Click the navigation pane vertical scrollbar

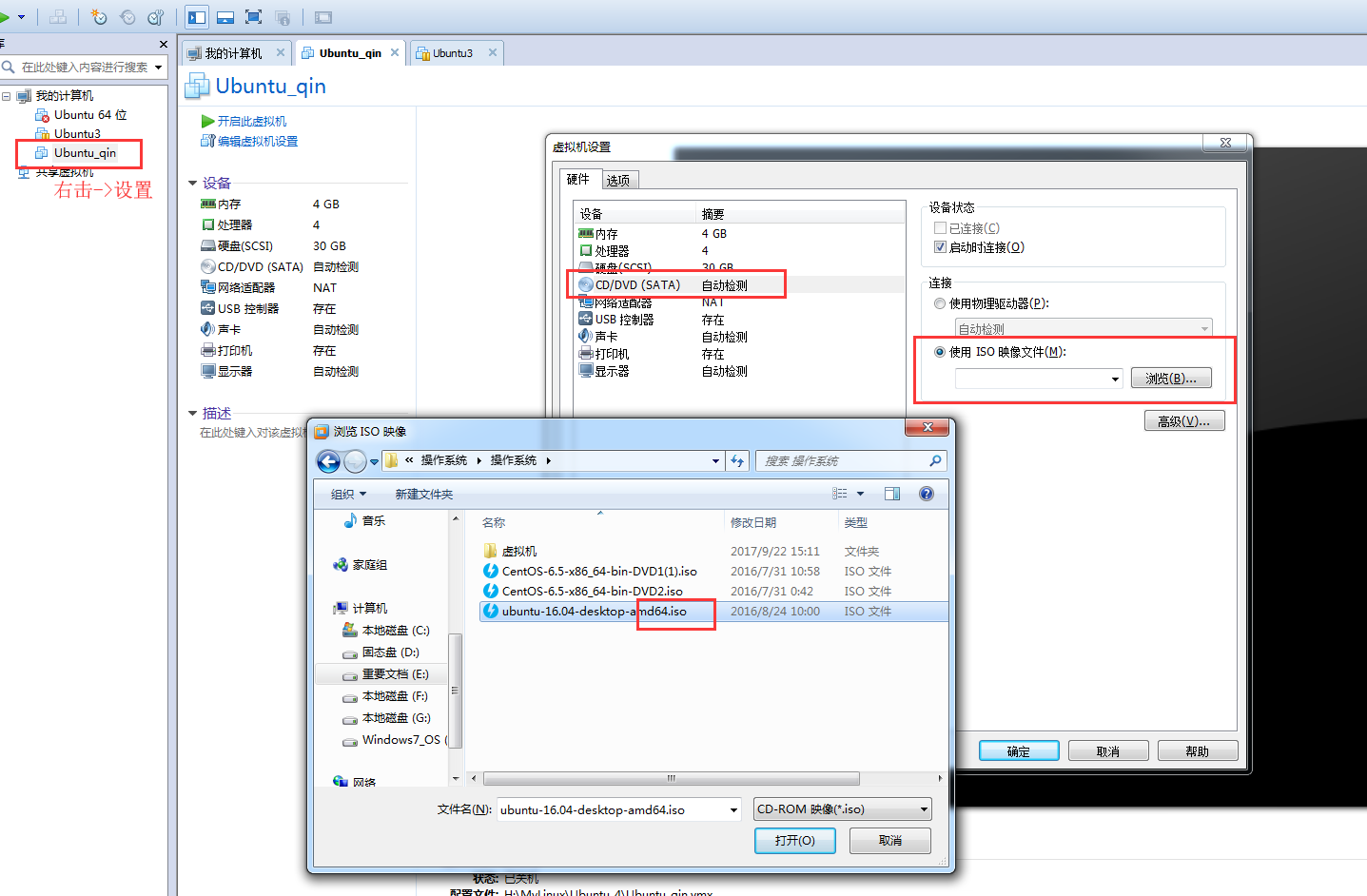coord(455,690)
